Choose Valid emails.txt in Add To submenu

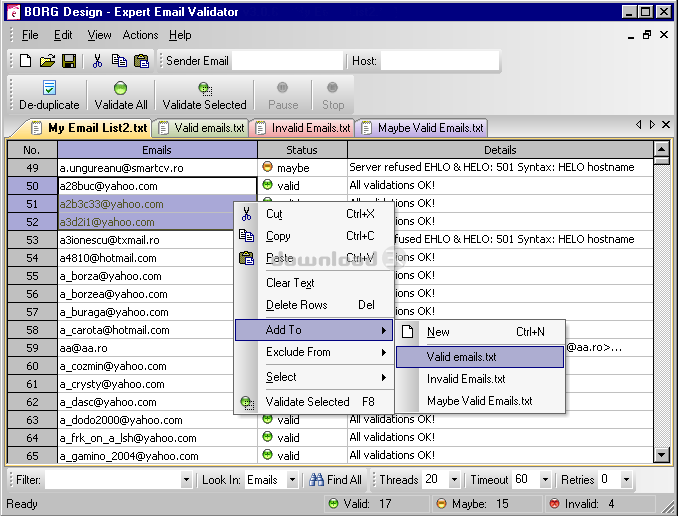click(x=480, y=357)
